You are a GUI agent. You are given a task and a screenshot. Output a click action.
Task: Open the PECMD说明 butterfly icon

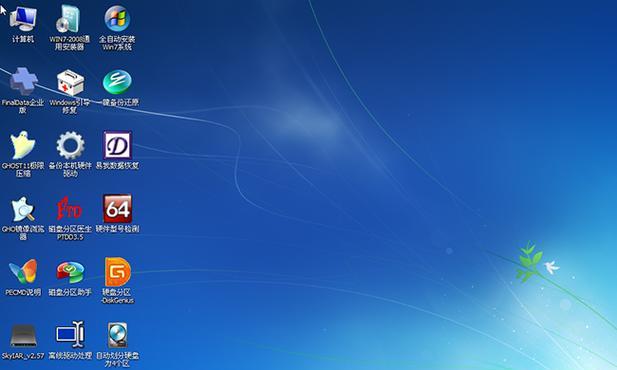23,272
